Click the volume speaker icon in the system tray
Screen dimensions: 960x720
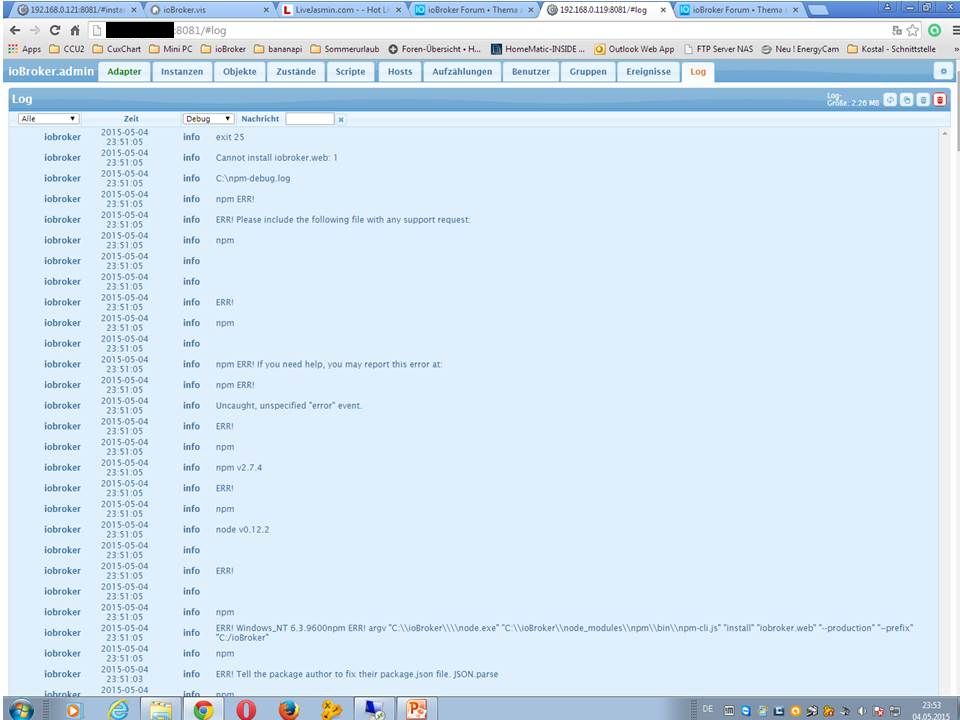tap(862, 711)
